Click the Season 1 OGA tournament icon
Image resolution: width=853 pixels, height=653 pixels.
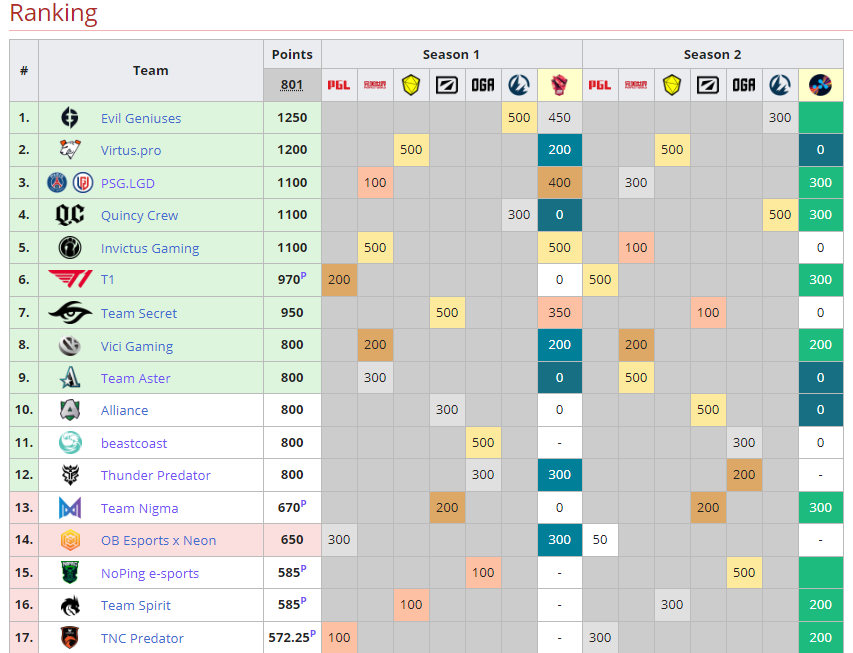[x=483, y=85]
